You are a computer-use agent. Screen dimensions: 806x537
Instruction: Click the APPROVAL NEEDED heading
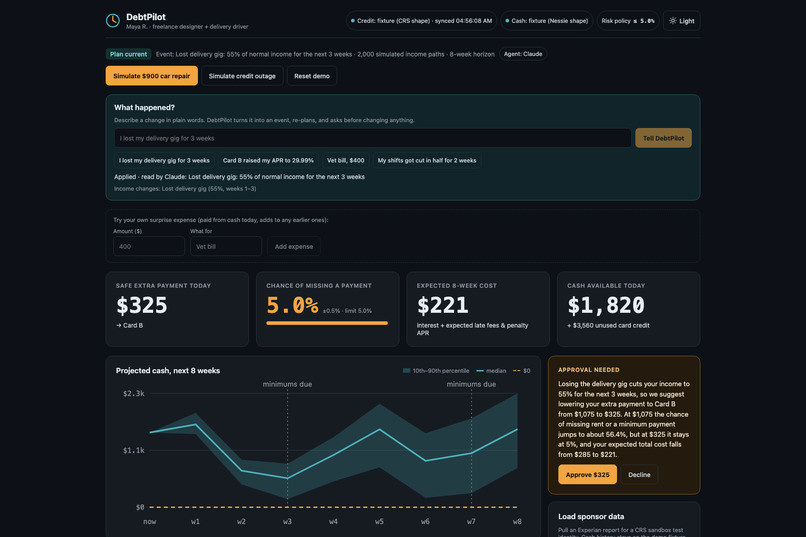click(x=589, y=369)
